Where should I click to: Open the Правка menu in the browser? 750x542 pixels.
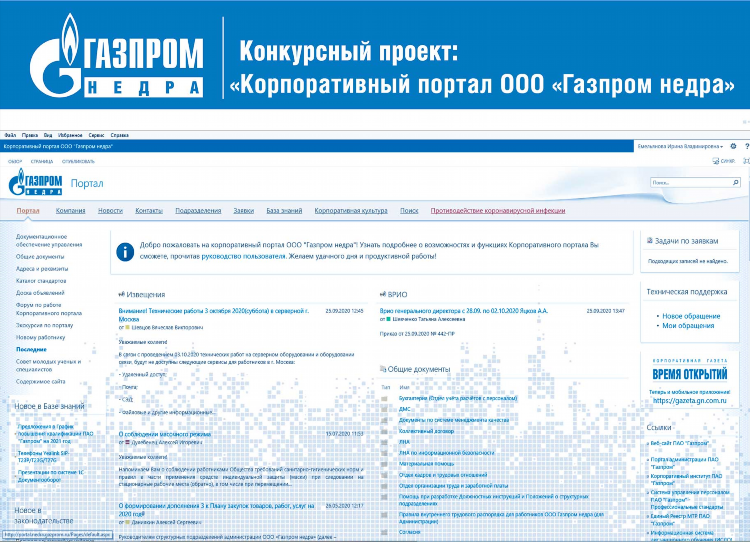[30, 135]
